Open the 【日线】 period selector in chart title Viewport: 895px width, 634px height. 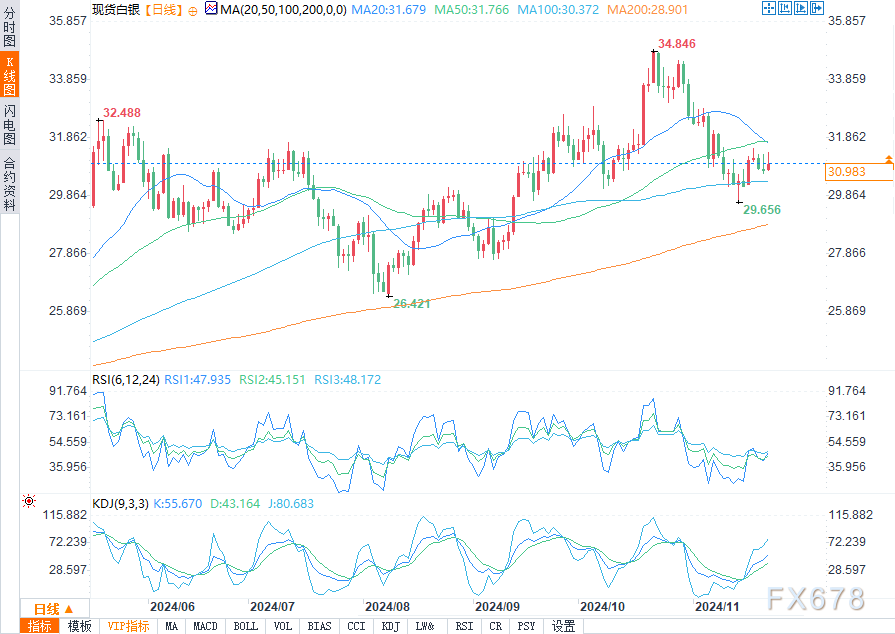click(x=162, y=8)
